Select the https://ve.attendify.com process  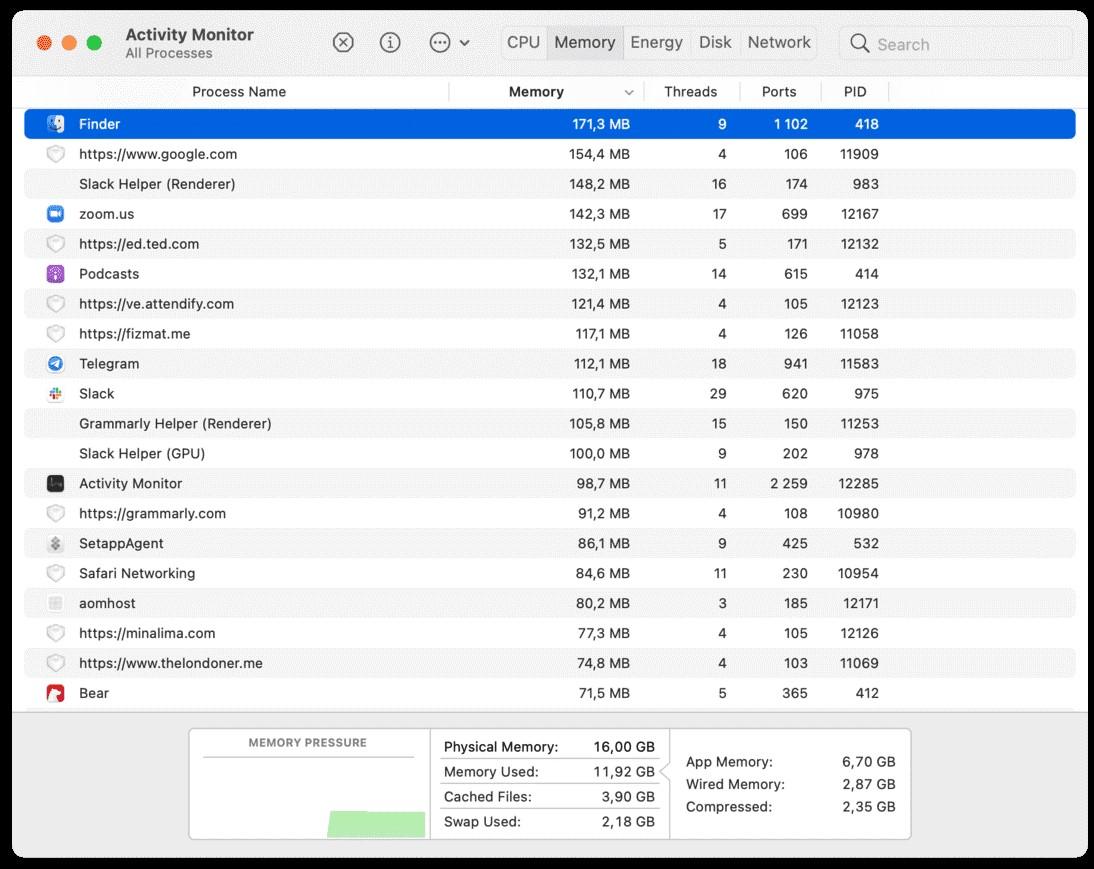(x=550, y=304)
